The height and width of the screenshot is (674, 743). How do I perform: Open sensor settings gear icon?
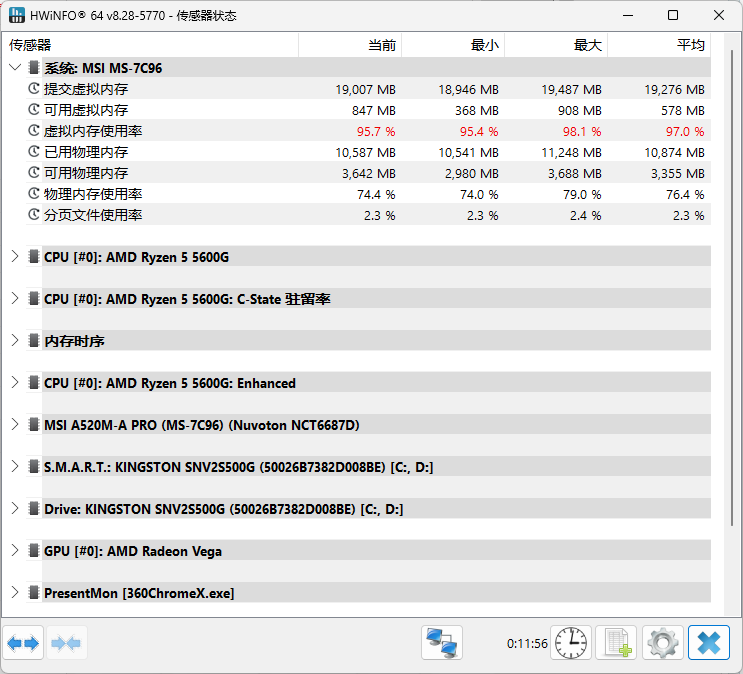pos(662,643)
